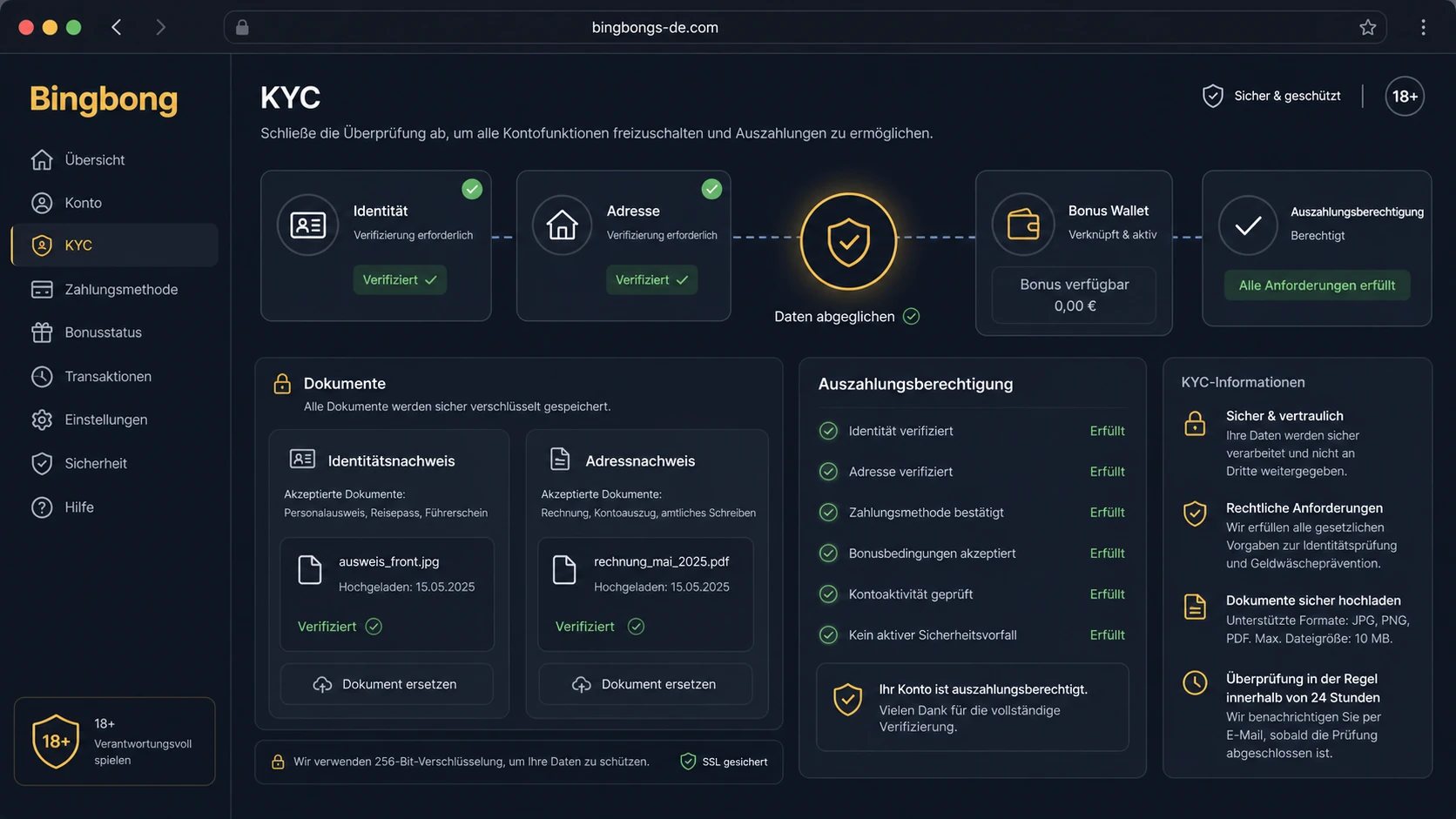Screen dimensions: 1456x819
Task: Open Zahlungsmethode in the sidebar
Action: [x=115, y=290]
